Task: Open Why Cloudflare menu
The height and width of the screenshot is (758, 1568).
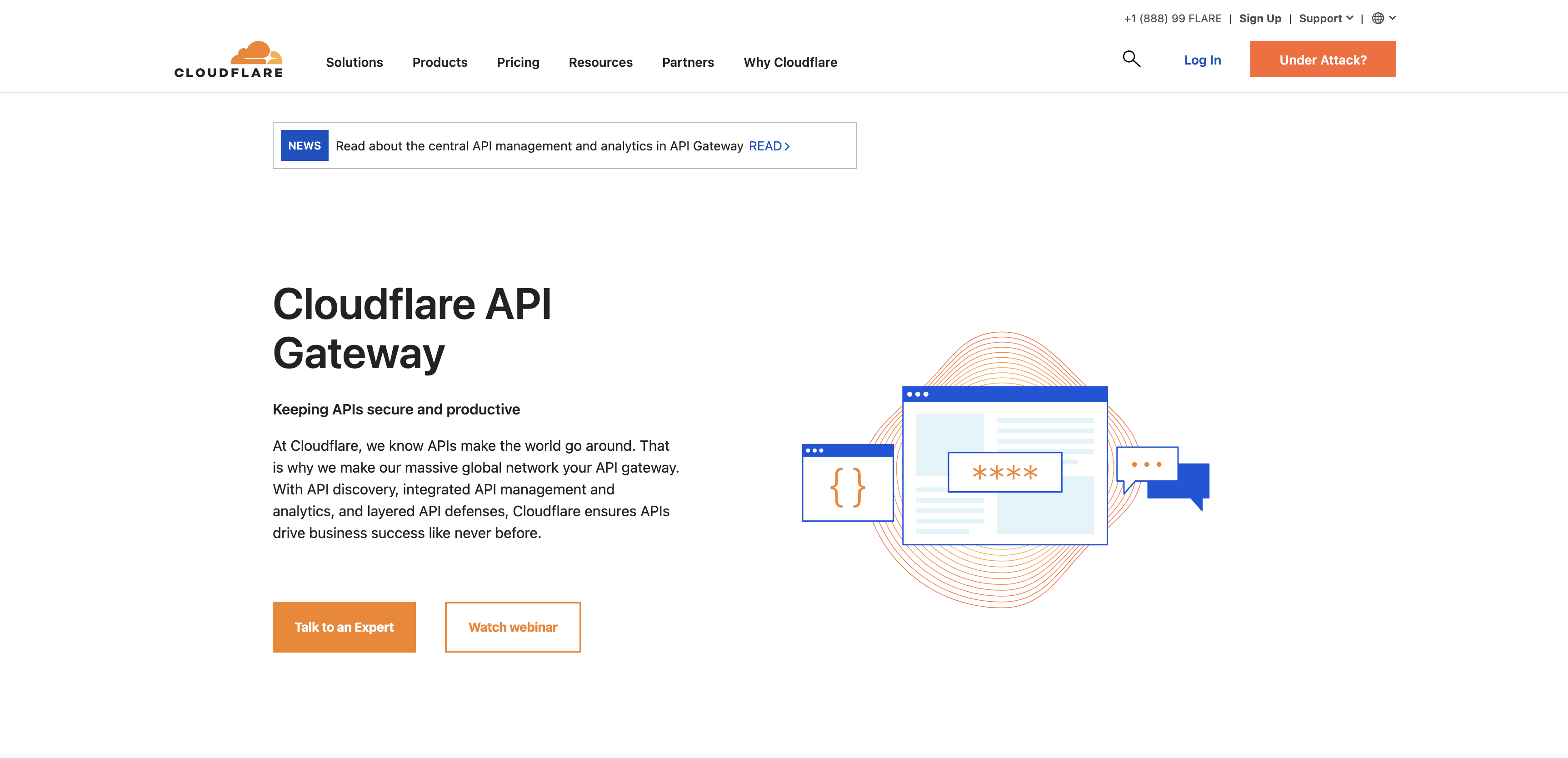Action: pyautogui.click(x=790, y=62)
